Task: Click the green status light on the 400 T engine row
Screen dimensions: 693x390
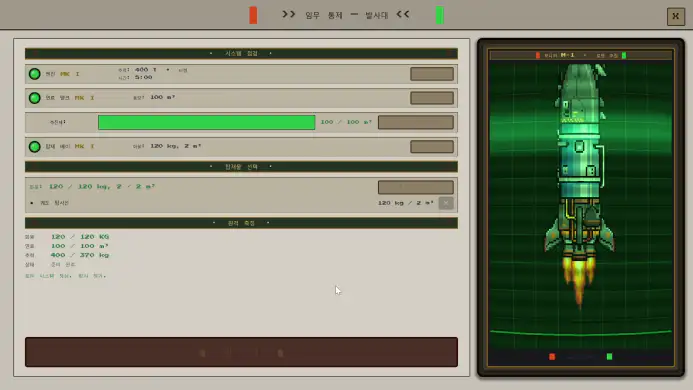Action: [x=34, y=74]
